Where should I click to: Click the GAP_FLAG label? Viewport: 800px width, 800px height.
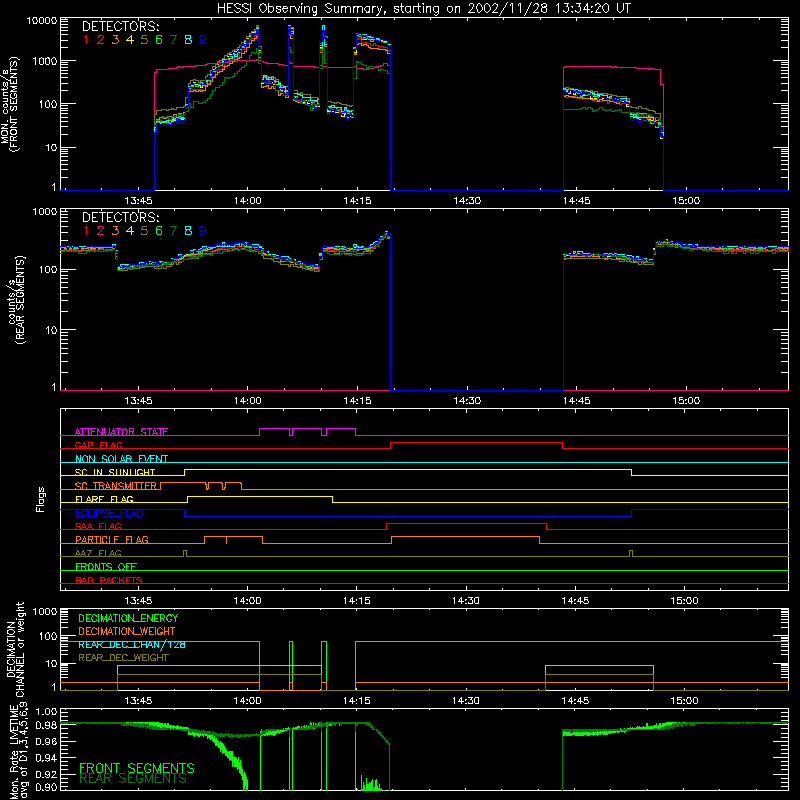coord(98,445)
